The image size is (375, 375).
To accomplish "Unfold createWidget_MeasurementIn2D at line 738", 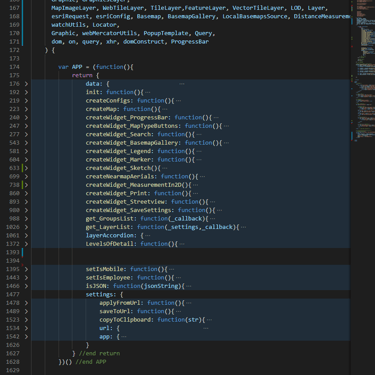I will tap(26, 185).
